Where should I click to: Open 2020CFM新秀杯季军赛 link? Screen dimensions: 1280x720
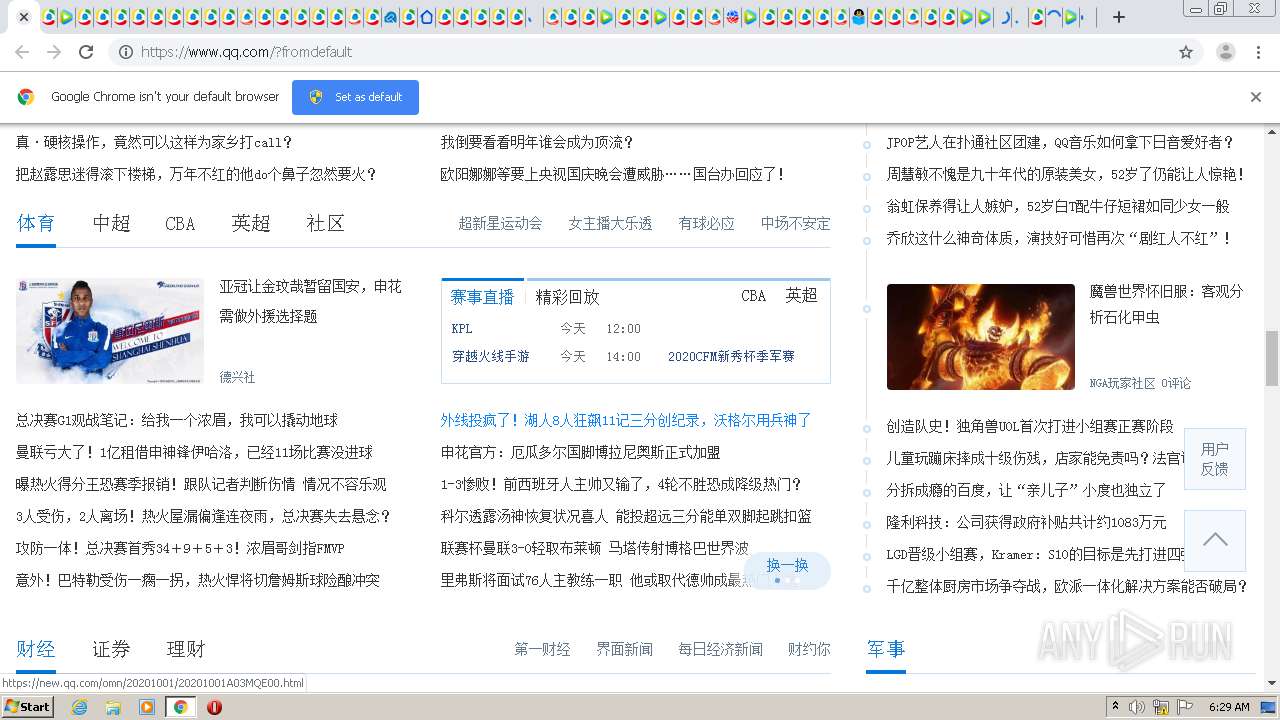[731, 356]
